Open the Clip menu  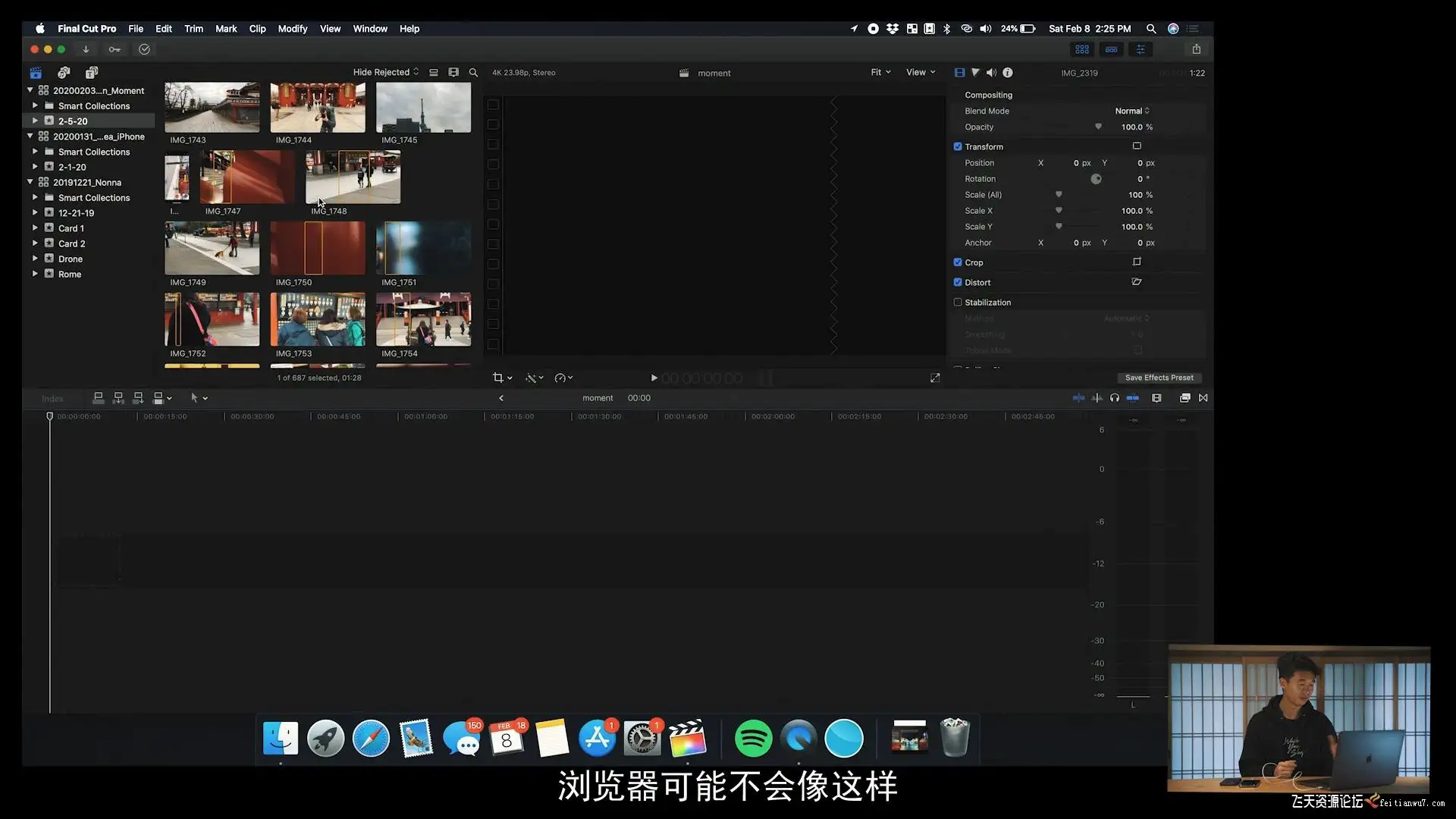(x=257, y=29)
